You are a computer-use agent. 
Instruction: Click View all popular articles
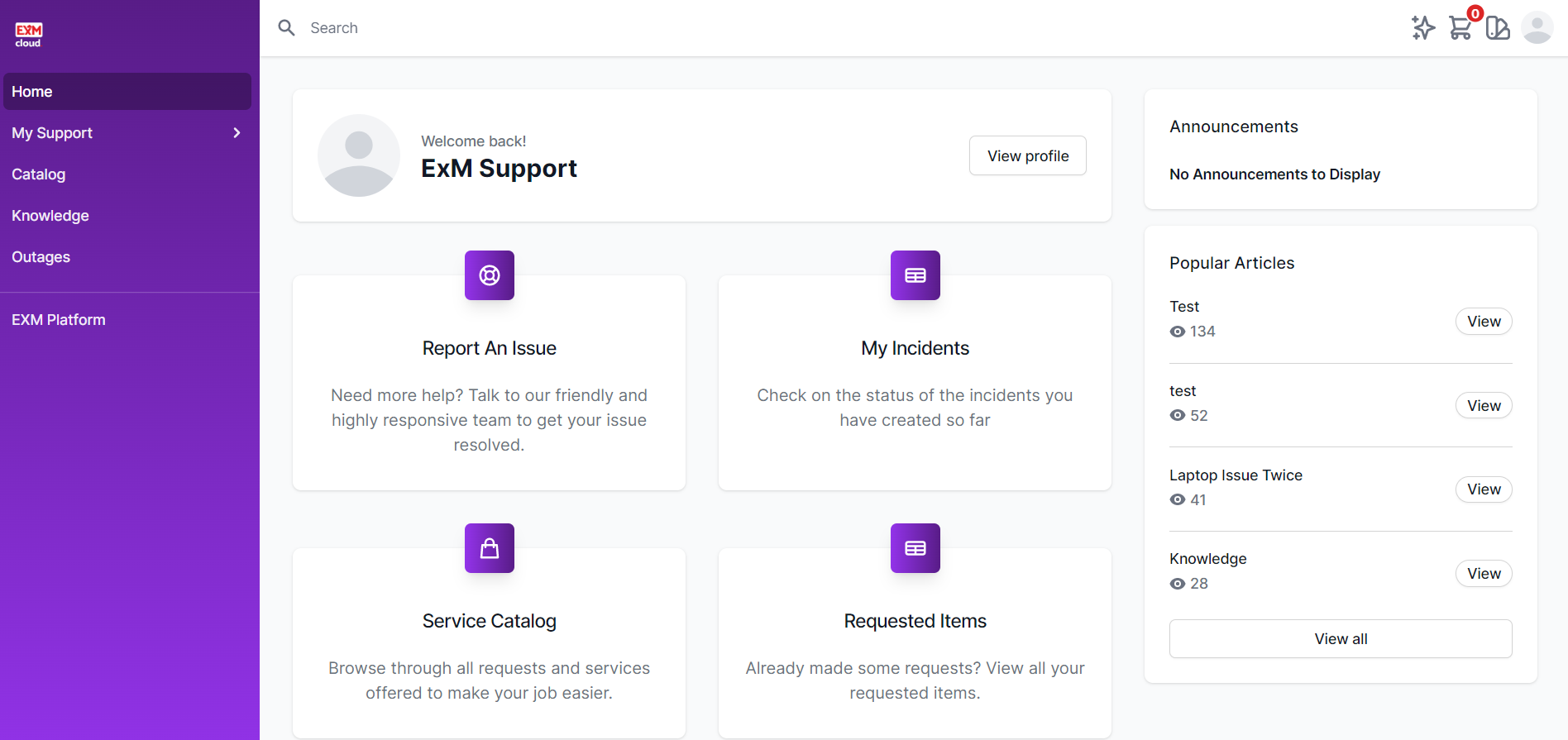click(1341, 639)
